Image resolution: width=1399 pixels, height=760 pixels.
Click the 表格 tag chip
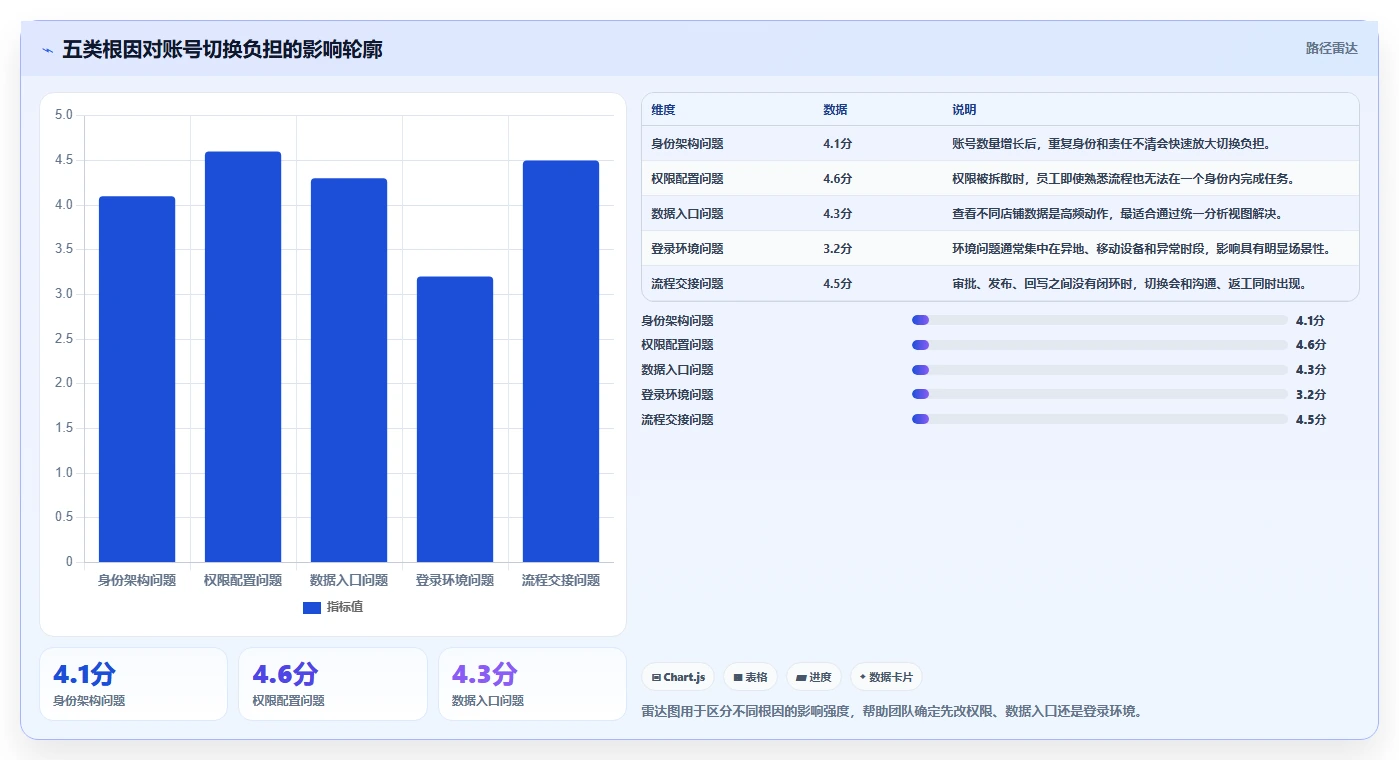point(750,677)
